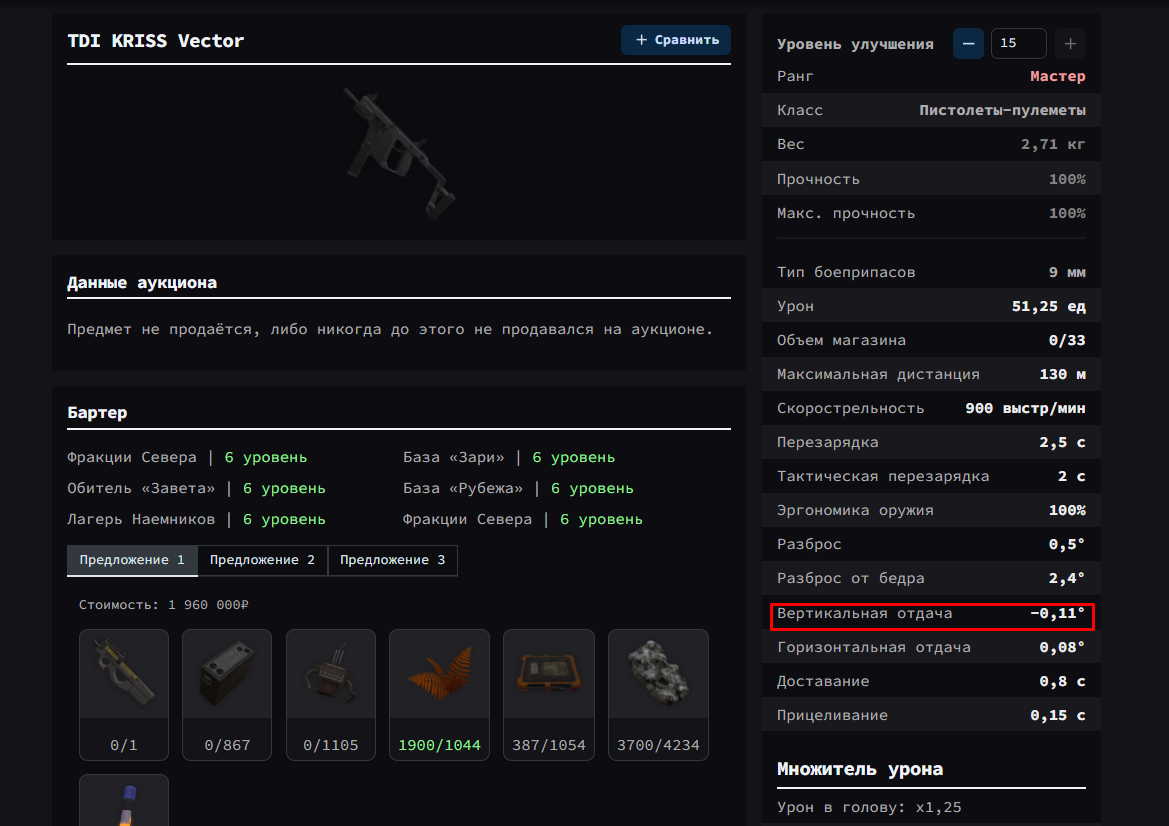Open barter item with 0/1 count
Screen dimensions: 1169x826
tap(124, 695)
